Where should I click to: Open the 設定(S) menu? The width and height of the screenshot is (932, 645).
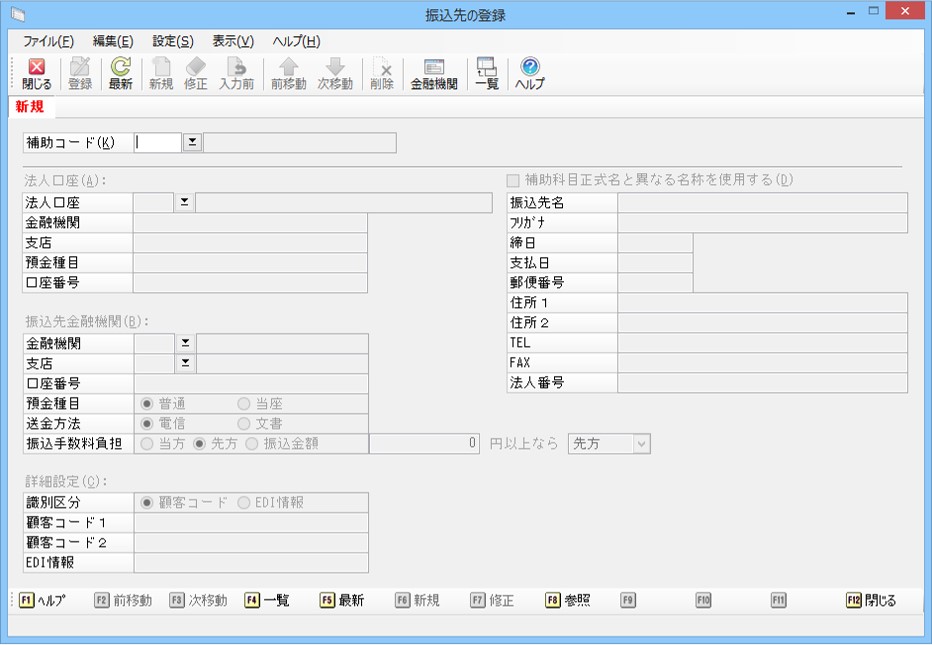click(x=173, y=41)
